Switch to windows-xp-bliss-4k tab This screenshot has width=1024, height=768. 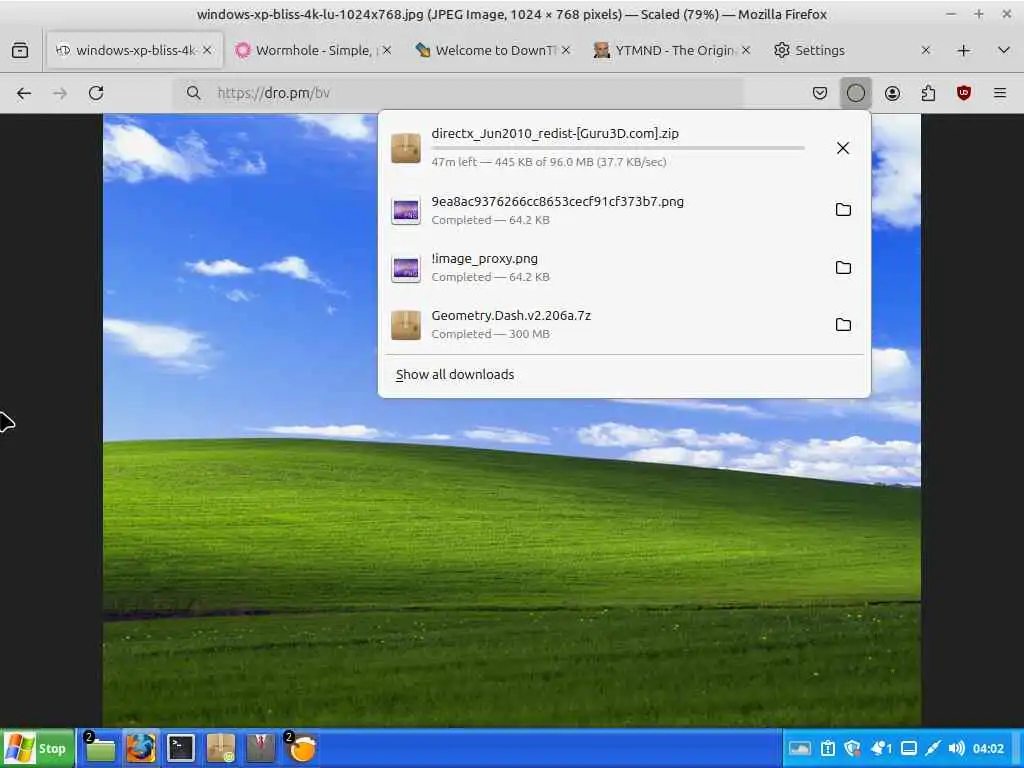135,50
